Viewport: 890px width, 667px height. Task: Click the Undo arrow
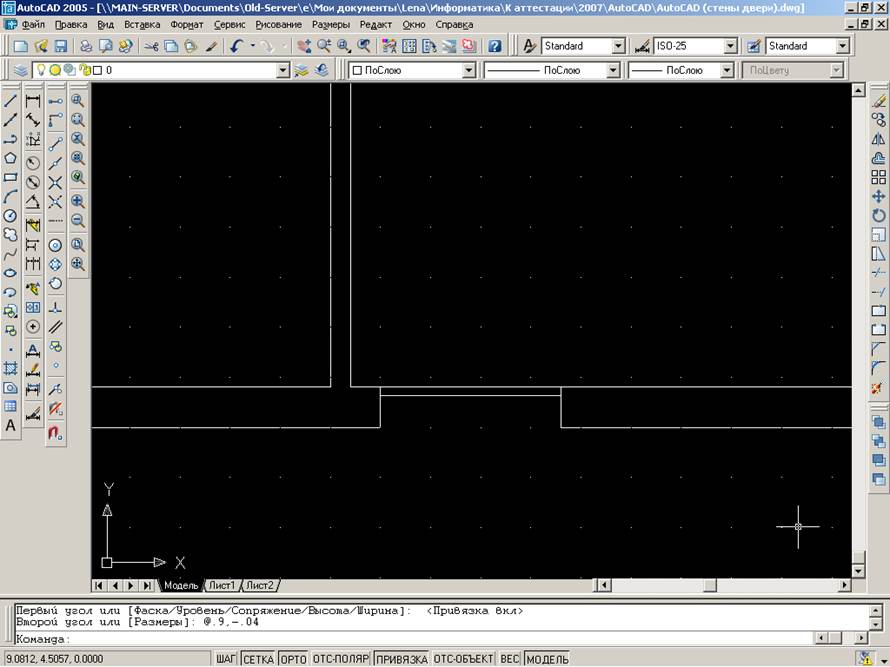point(238,46)
